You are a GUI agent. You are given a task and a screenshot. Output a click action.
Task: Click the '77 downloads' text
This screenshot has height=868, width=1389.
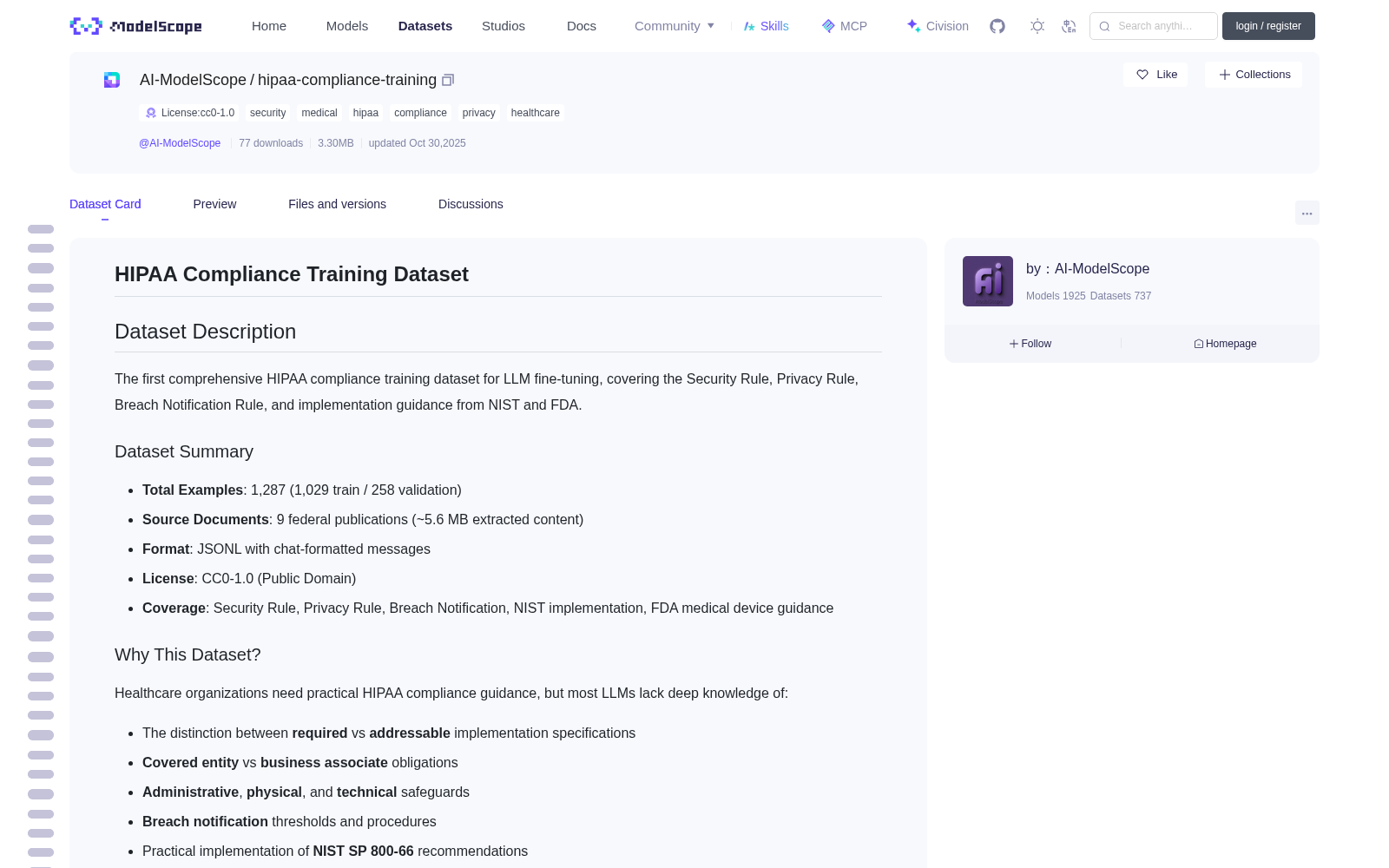271,143
